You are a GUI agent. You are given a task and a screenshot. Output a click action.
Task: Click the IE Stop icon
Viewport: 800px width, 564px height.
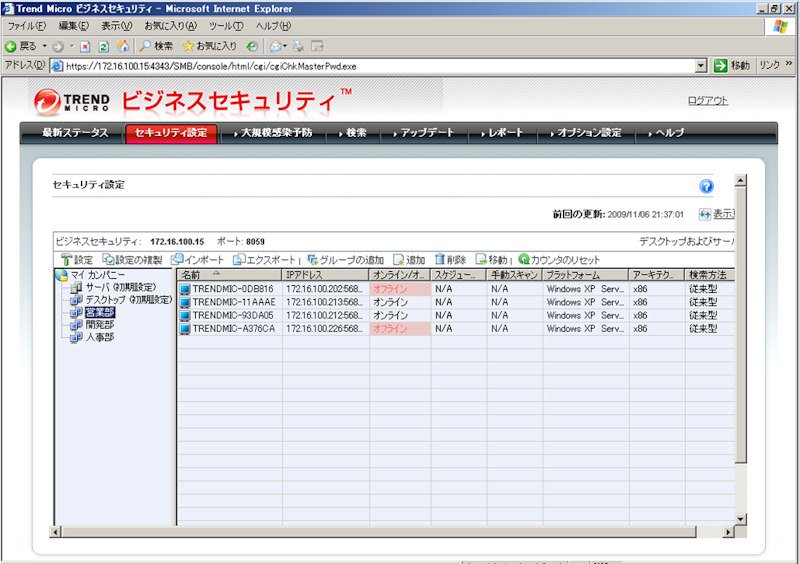(x=85, y=46)
